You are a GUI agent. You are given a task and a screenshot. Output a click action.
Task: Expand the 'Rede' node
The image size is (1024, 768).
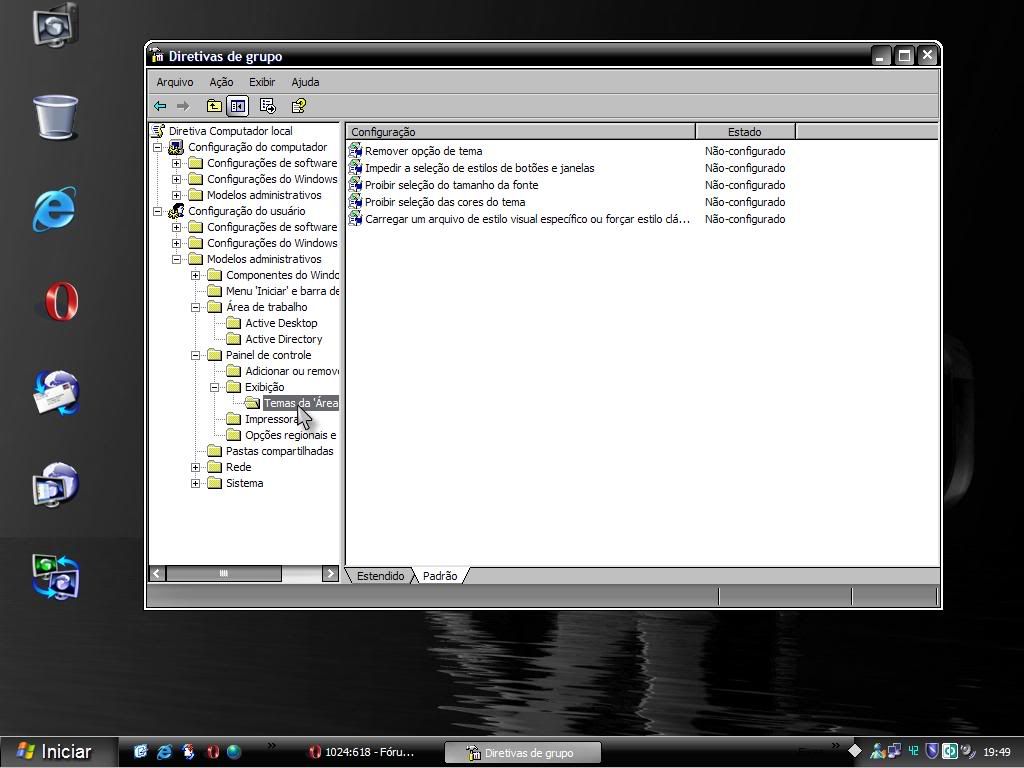[195, 468]
